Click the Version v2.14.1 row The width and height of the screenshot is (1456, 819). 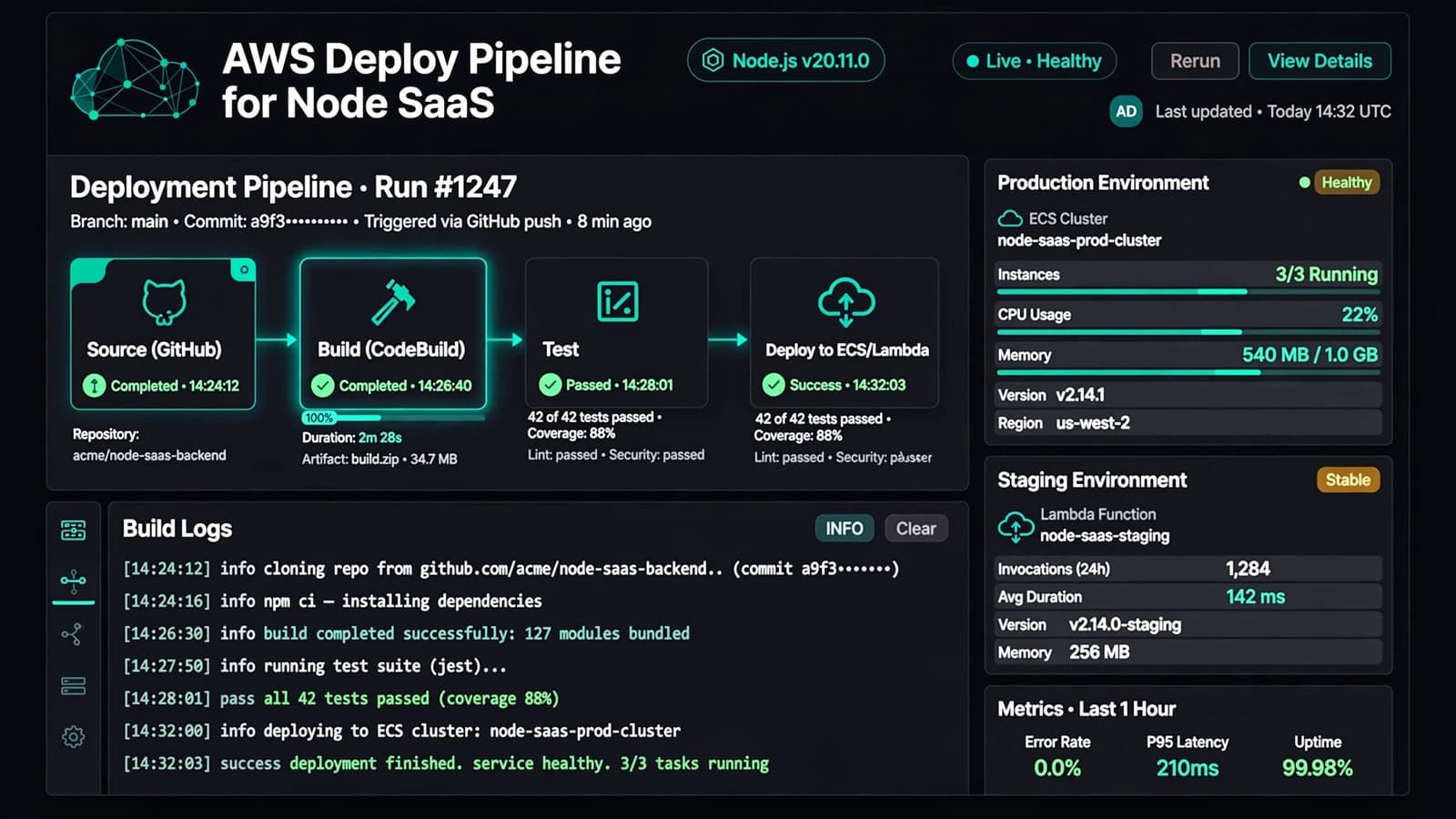(x=1188, y=395)
